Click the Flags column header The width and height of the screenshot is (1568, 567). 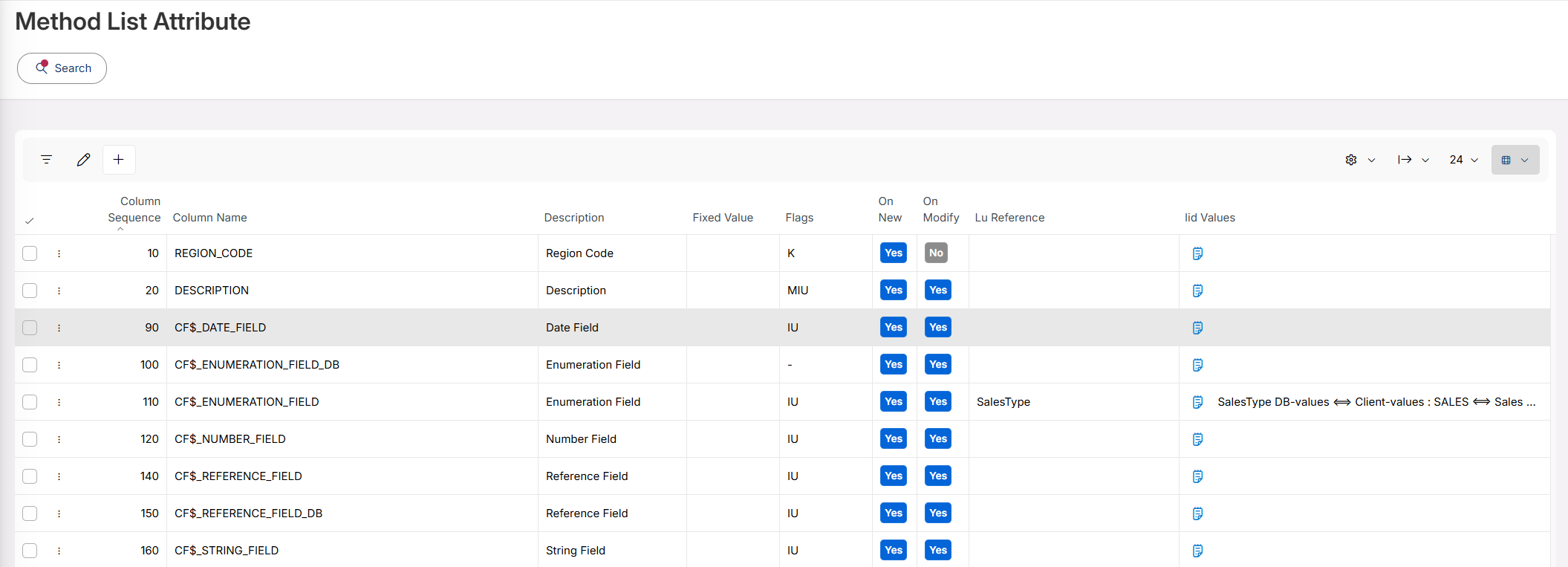click(x=799, y=218)
